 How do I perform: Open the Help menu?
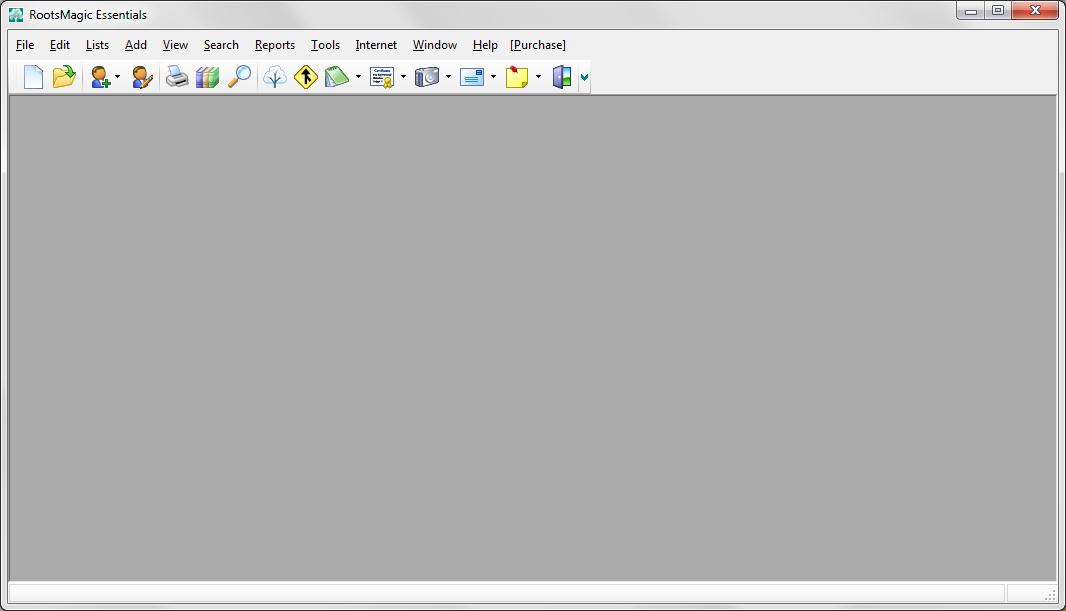[x=484, y=45]
